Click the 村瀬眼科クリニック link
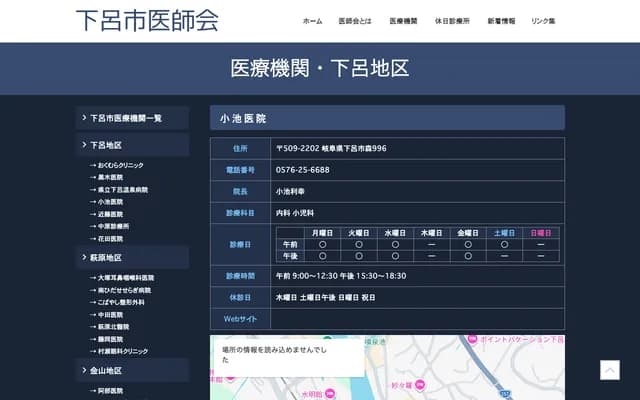 click(122, 352)
